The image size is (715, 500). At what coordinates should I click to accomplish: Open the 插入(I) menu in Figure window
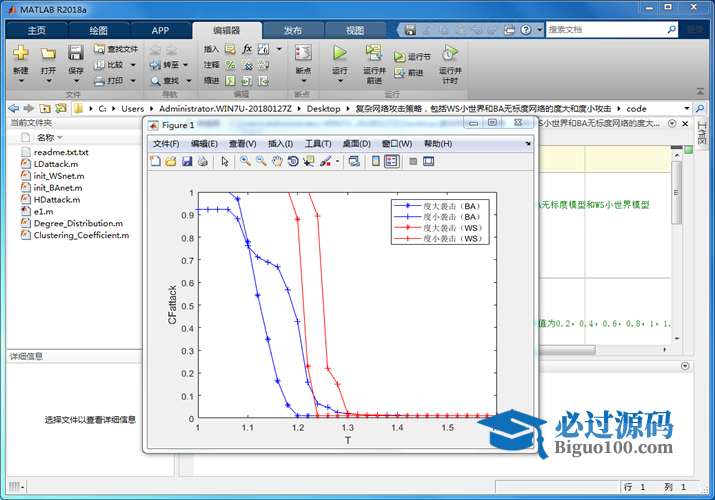pyautogui.click(x=280, y=144)
